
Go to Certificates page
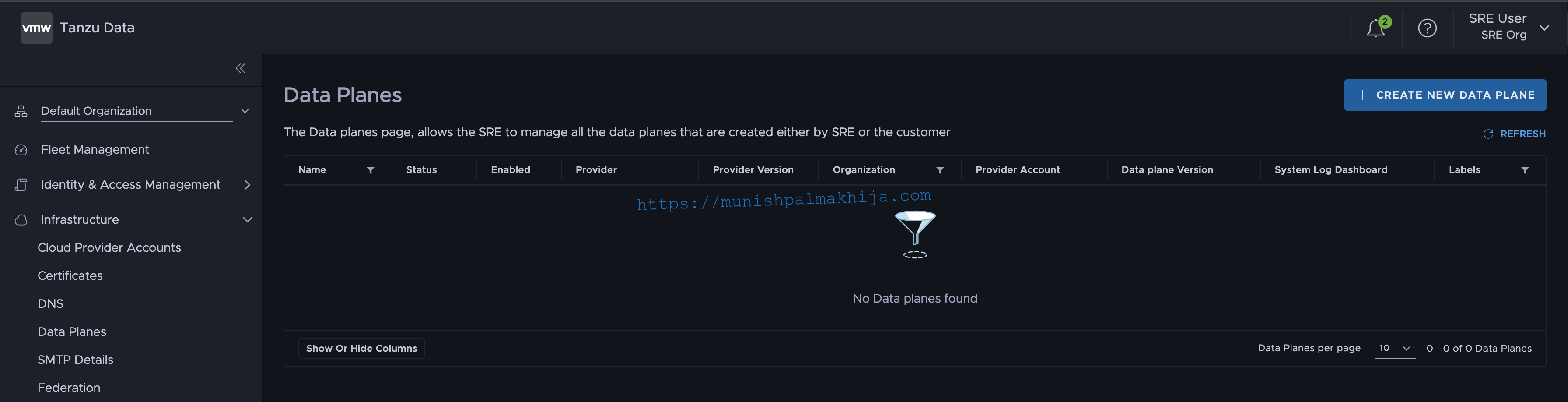coord(70,276)
